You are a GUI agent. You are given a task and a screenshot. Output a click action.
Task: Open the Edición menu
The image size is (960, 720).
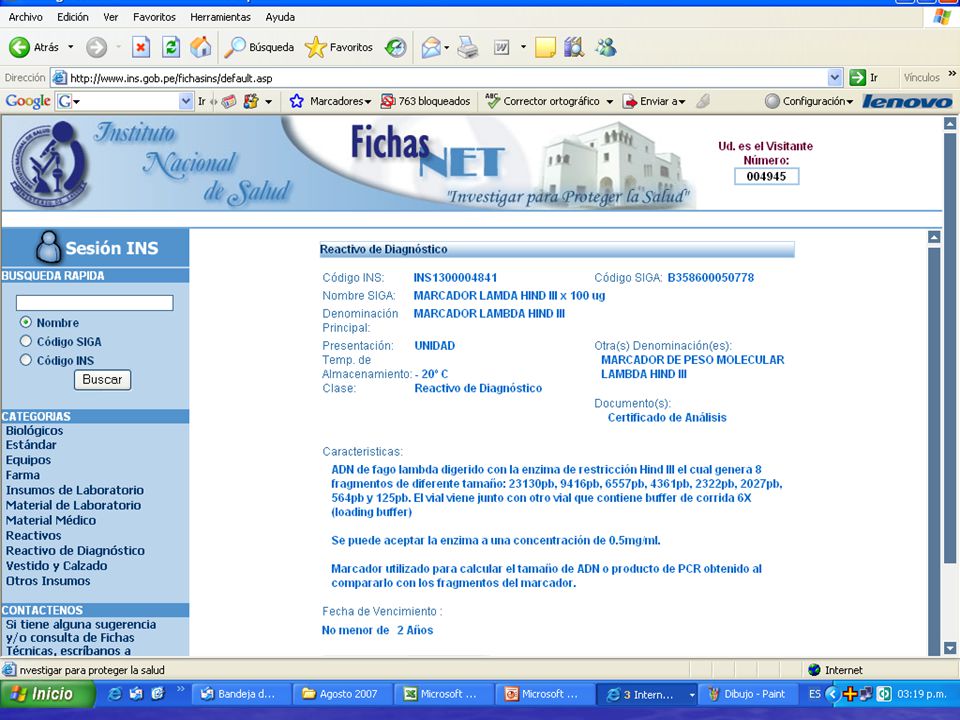coord(73,17)
